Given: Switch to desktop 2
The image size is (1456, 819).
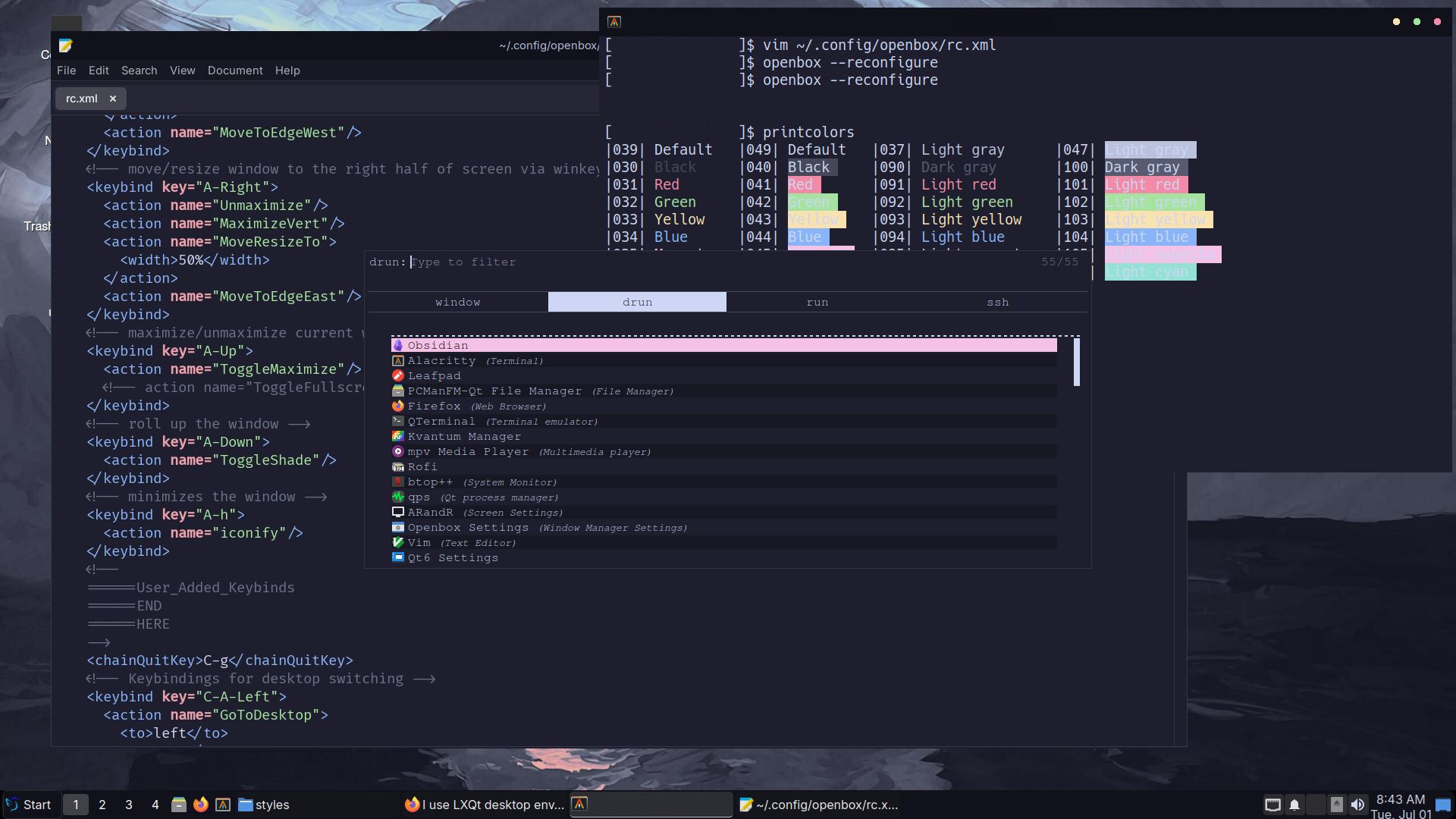Looking at the screenshot, I should pyautogui.click(x=102, y=805).
